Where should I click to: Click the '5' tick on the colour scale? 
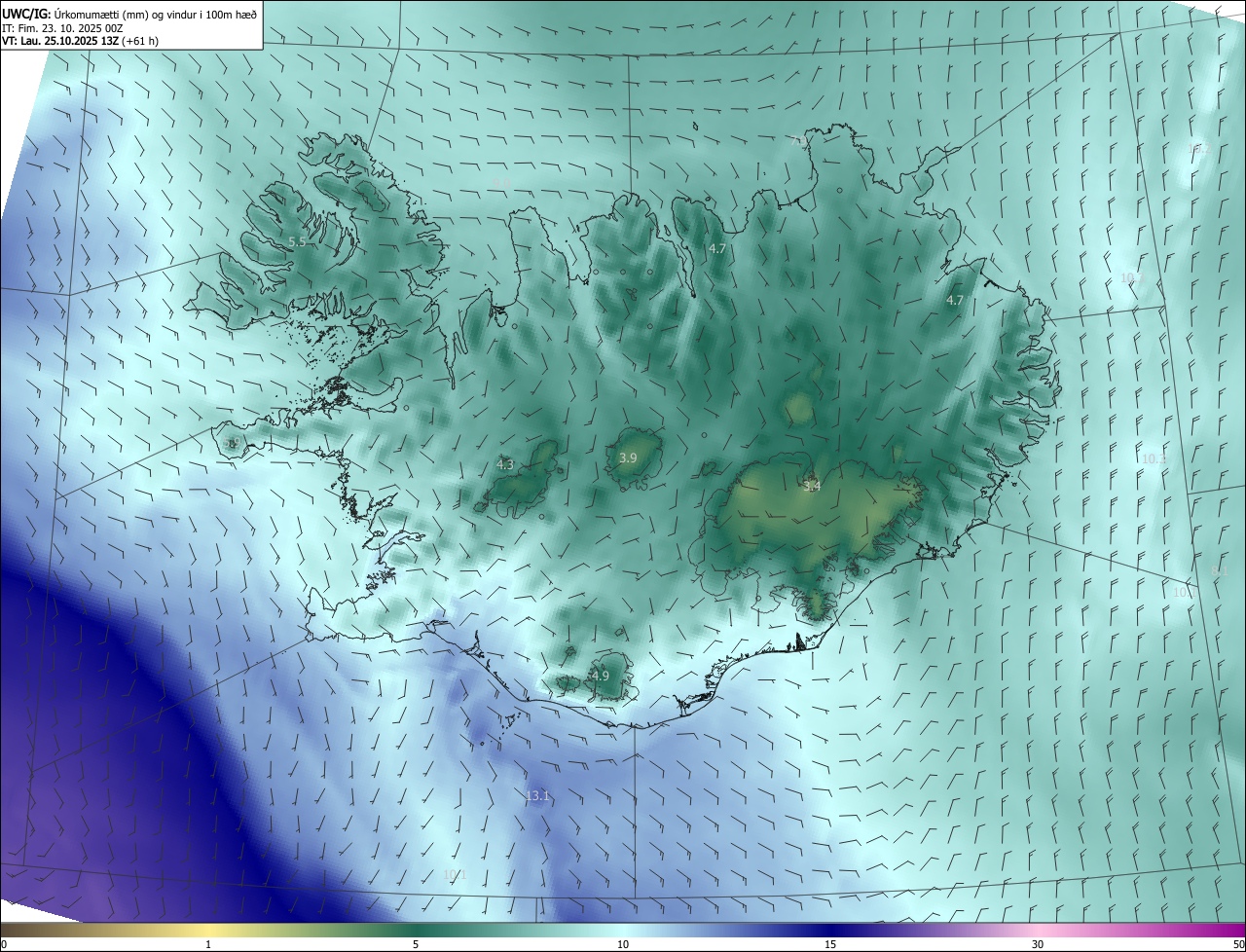[416, 944]
